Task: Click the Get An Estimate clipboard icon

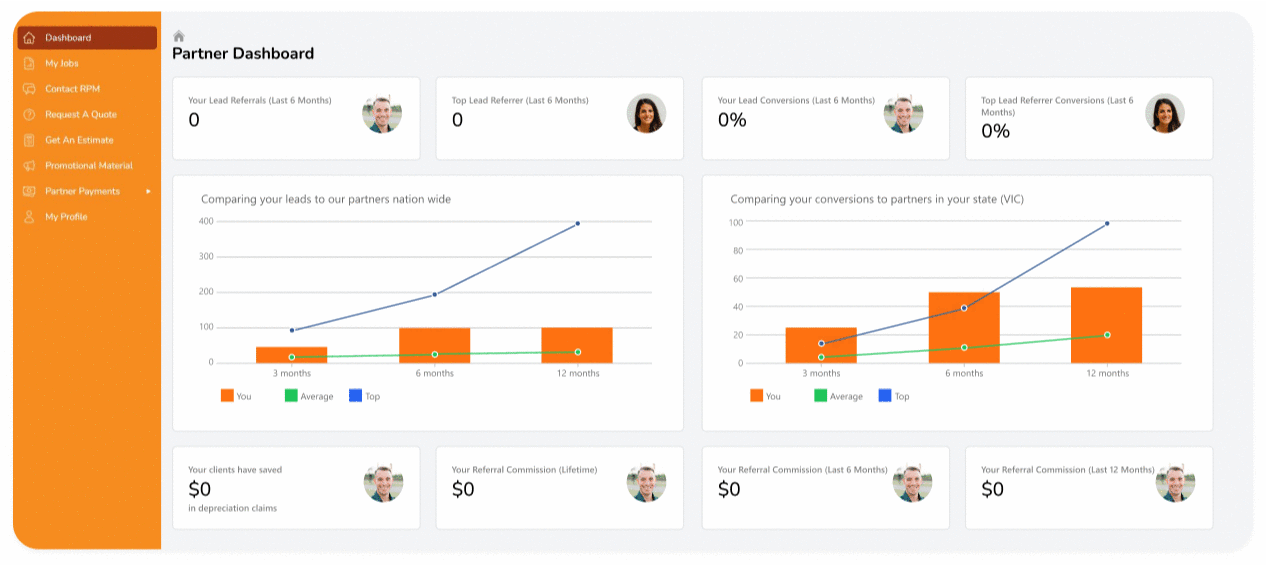Action: (29, 140)
